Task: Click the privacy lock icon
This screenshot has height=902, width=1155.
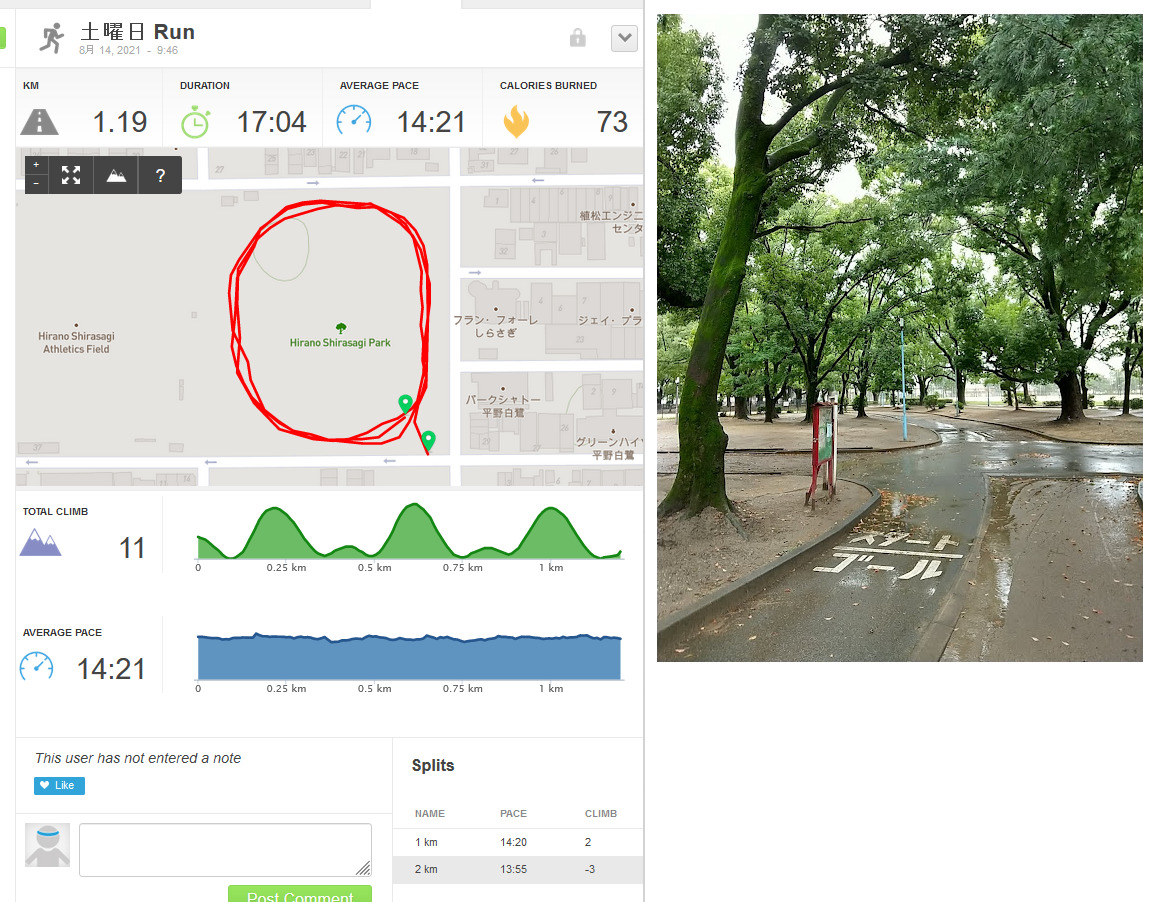Action: point(578,38)
